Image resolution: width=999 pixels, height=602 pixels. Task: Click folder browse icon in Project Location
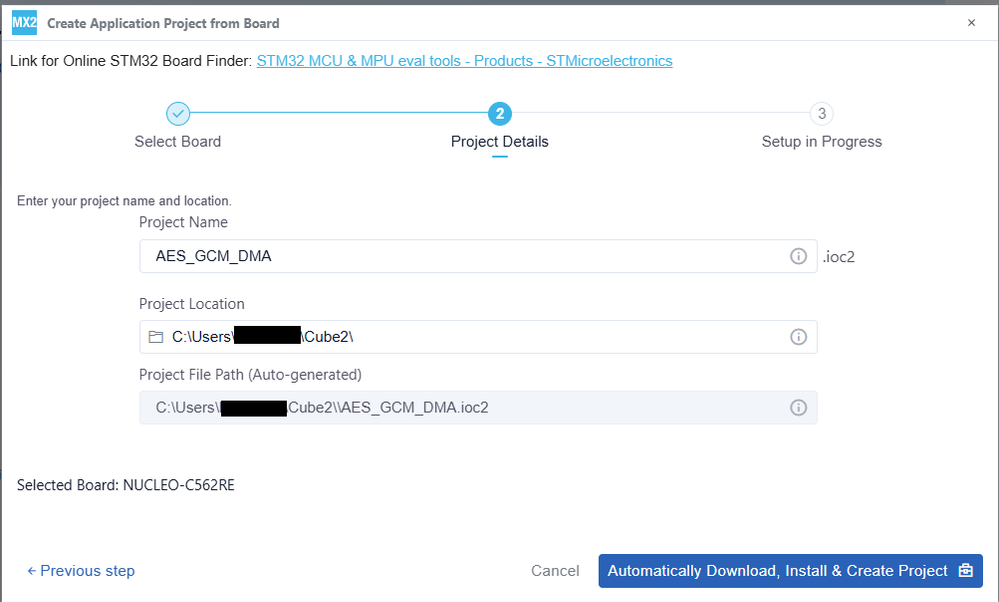(x=156, y=337)
